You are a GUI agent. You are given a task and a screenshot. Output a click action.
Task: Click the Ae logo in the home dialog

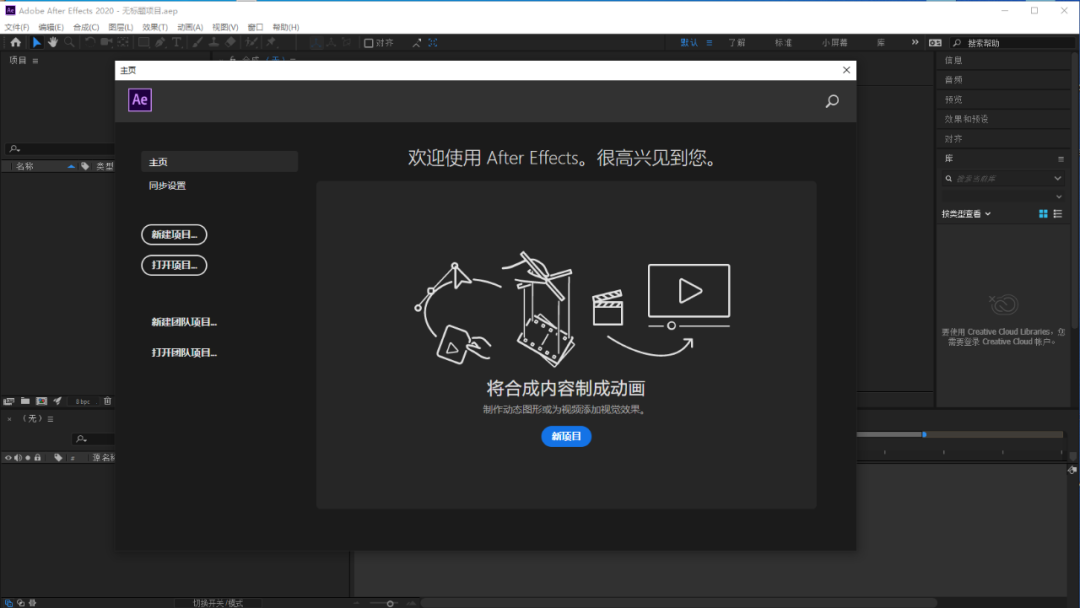click(x=140, y=100)
